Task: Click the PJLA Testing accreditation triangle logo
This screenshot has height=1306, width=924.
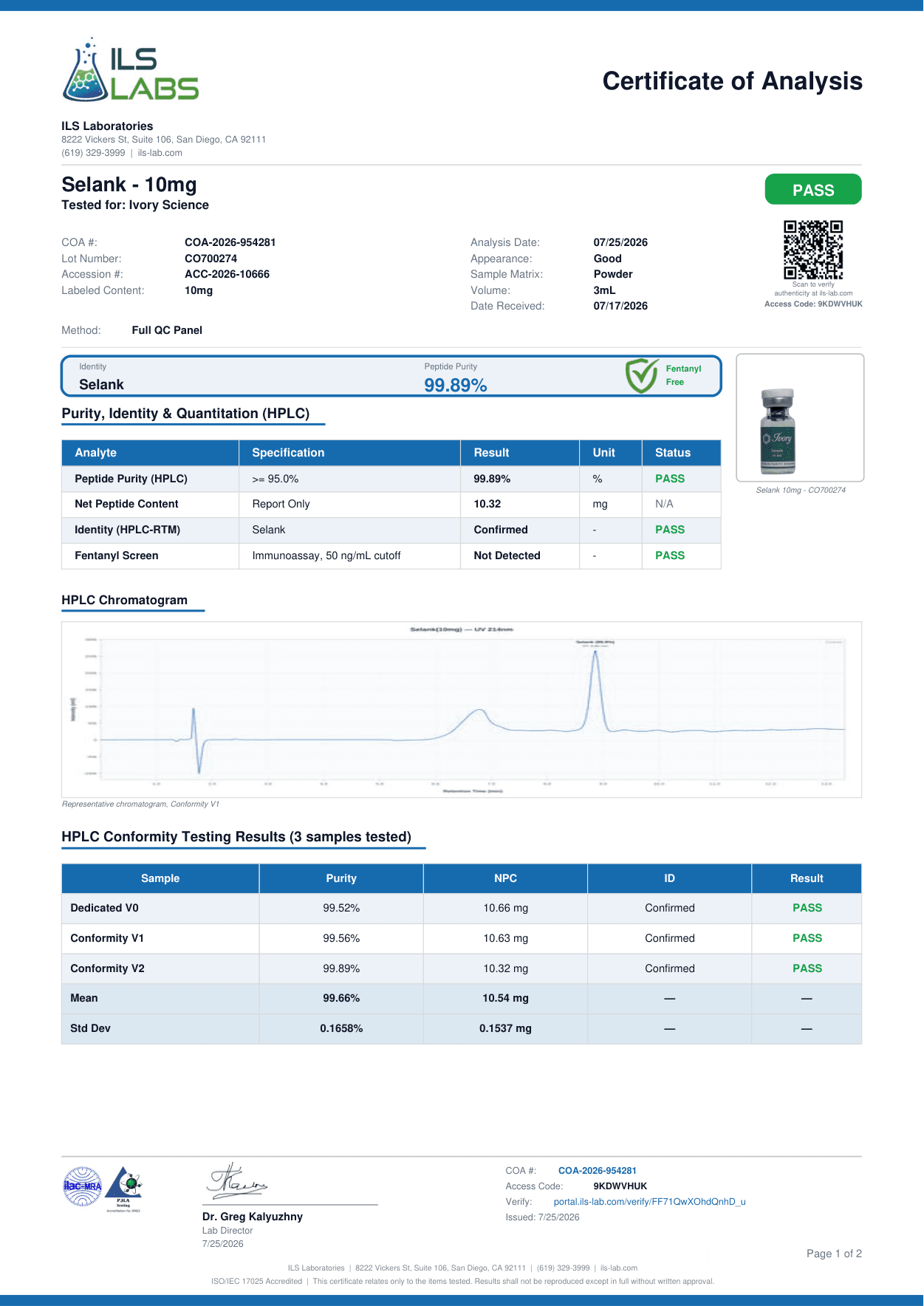Action: pos(123,1188)
